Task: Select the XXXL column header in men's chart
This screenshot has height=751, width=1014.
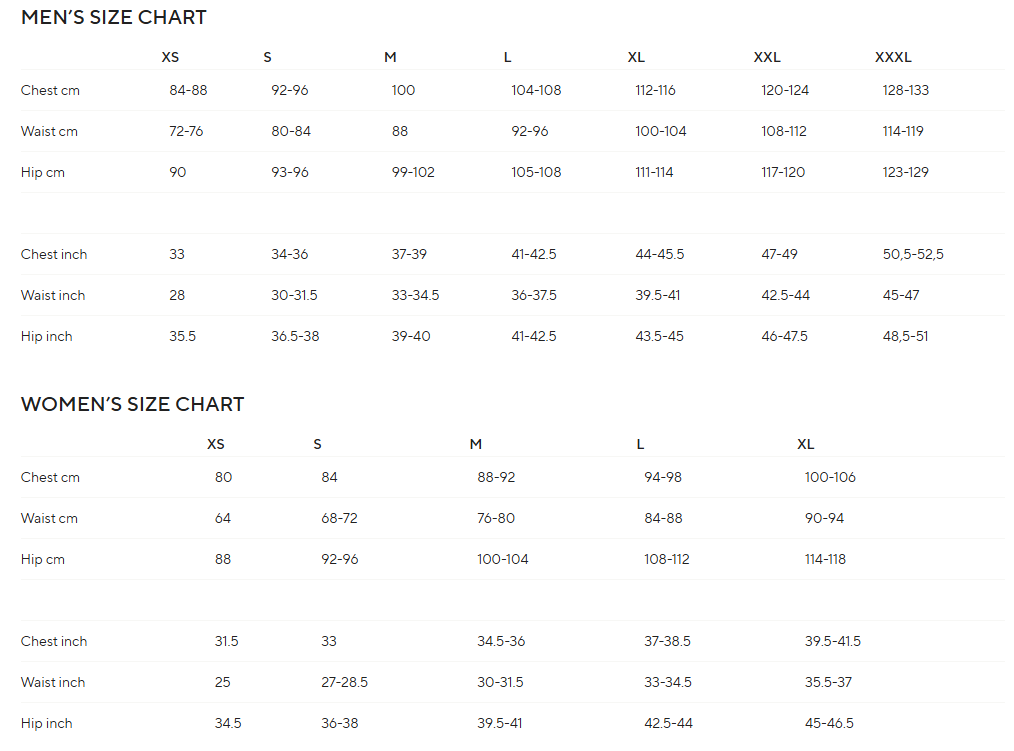Action: click(893, 57)
